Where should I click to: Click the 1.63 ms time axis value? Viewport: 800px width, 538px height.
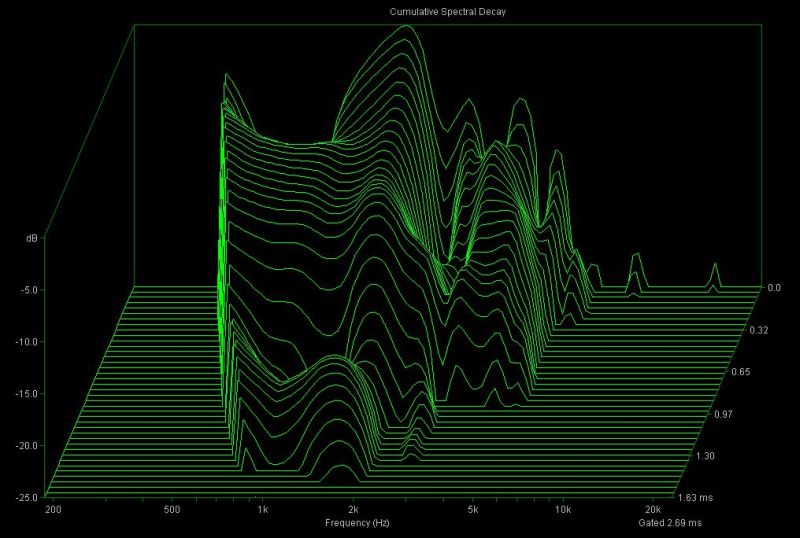tap(695, 497)
